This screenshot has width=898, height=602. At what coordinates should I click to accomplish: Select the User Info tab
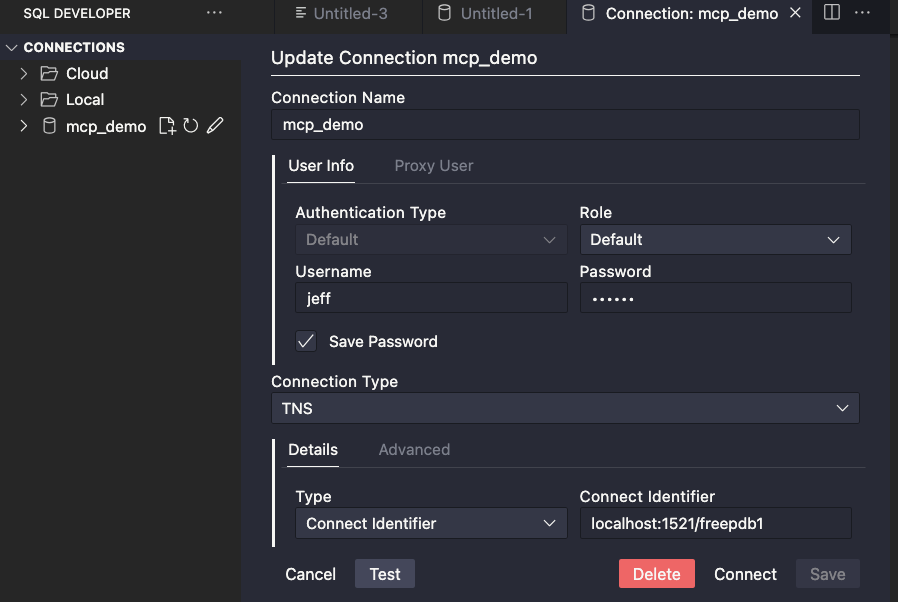tap(321, 166)
